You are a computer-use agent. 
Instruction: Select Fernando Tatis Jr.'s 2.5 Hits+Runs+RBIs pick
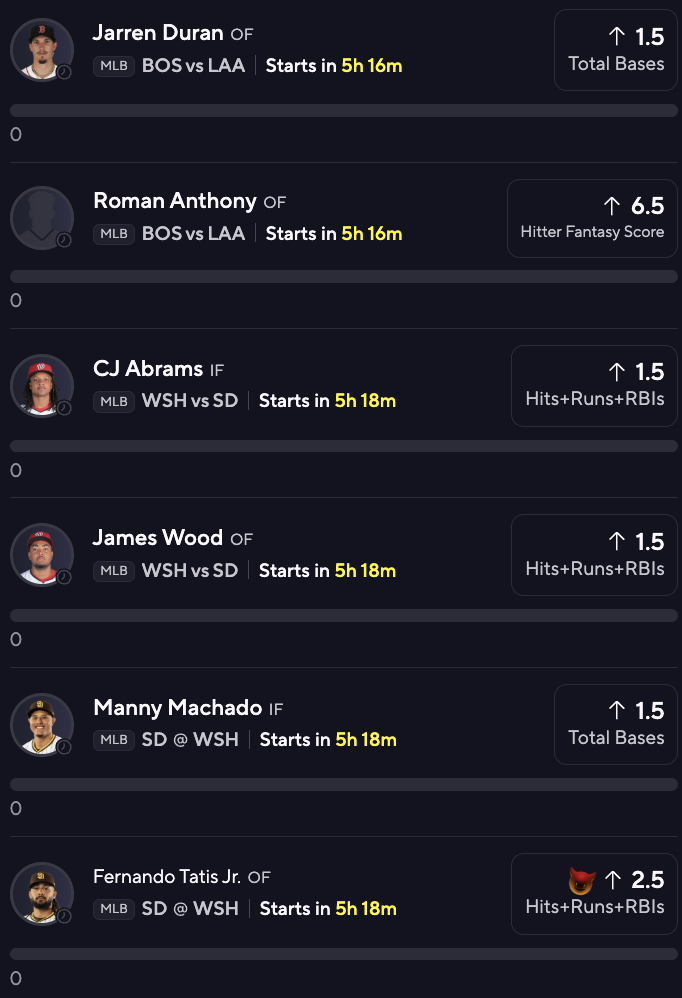tap(594, 892)
